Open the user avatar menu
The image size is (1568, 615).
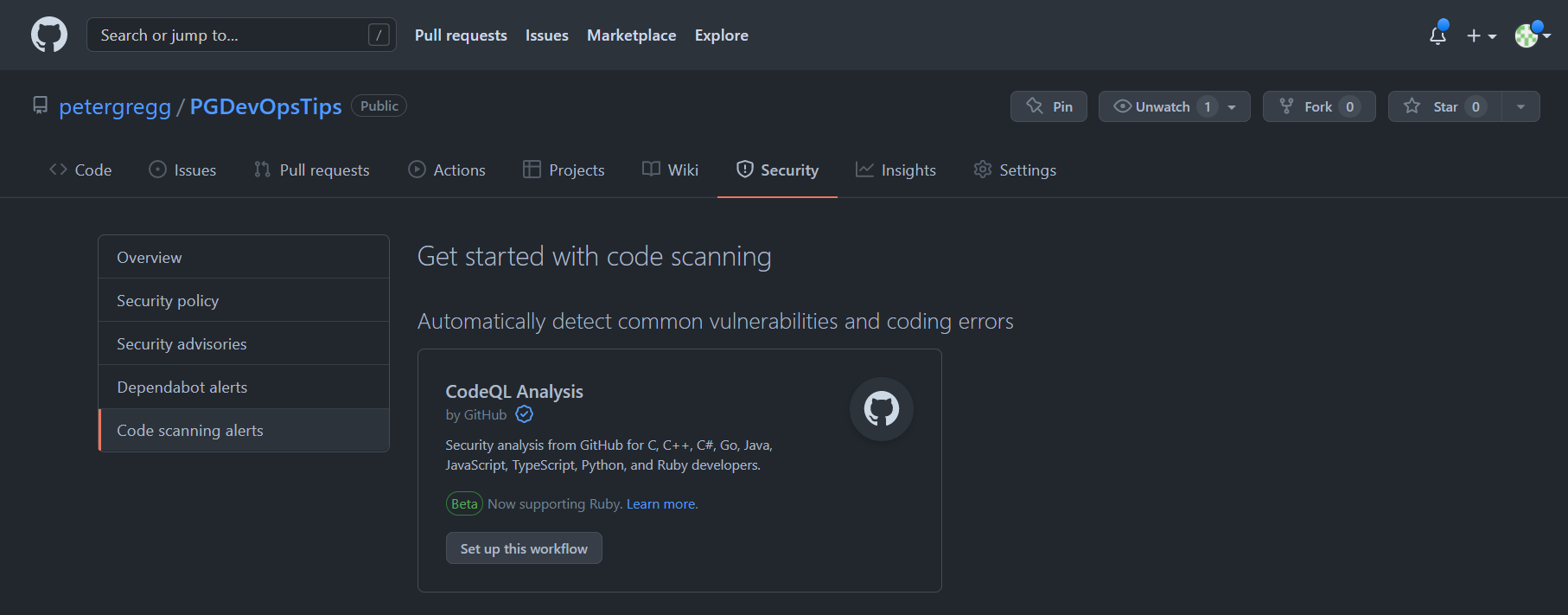click(x=1532, y=35)
